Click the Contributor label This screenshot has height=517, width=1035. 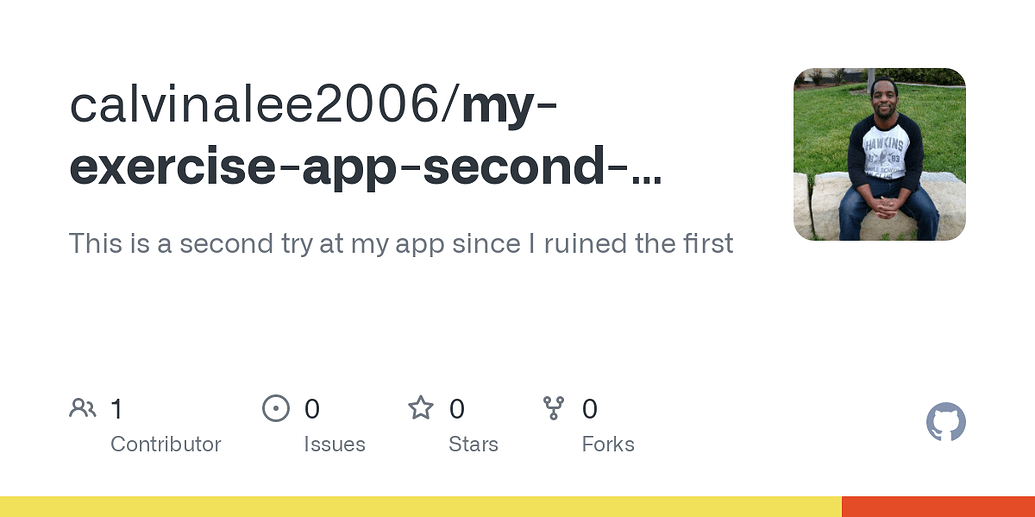(166, 444)
